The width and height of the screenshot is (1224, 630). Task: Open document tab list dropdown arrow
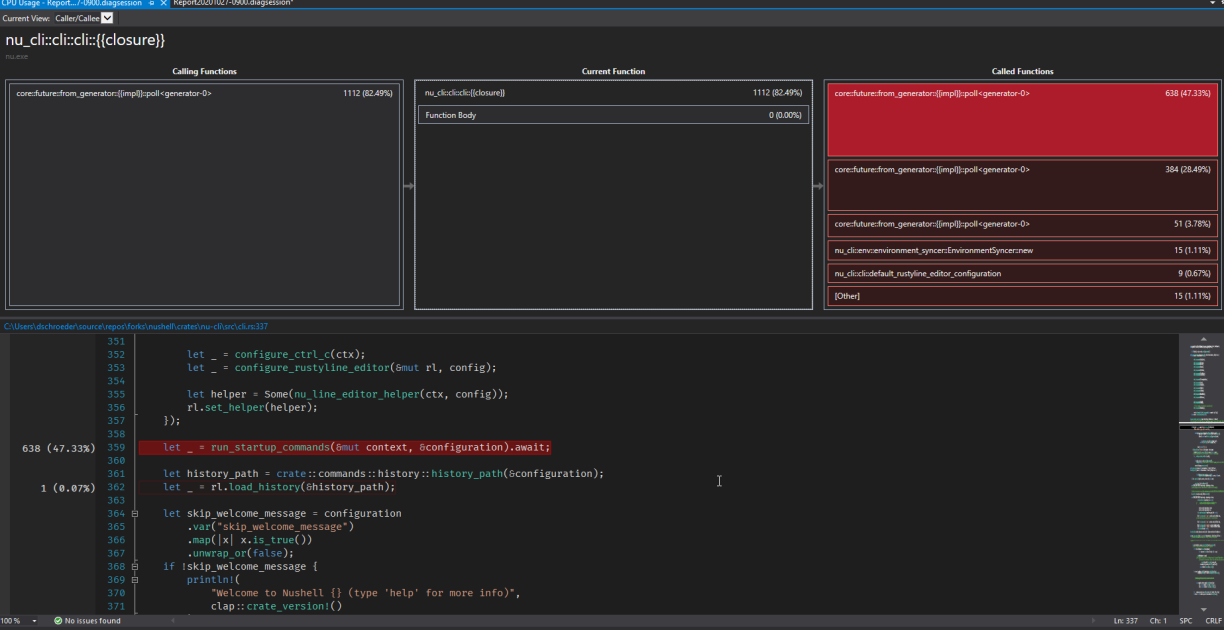tap(1213, 4)
